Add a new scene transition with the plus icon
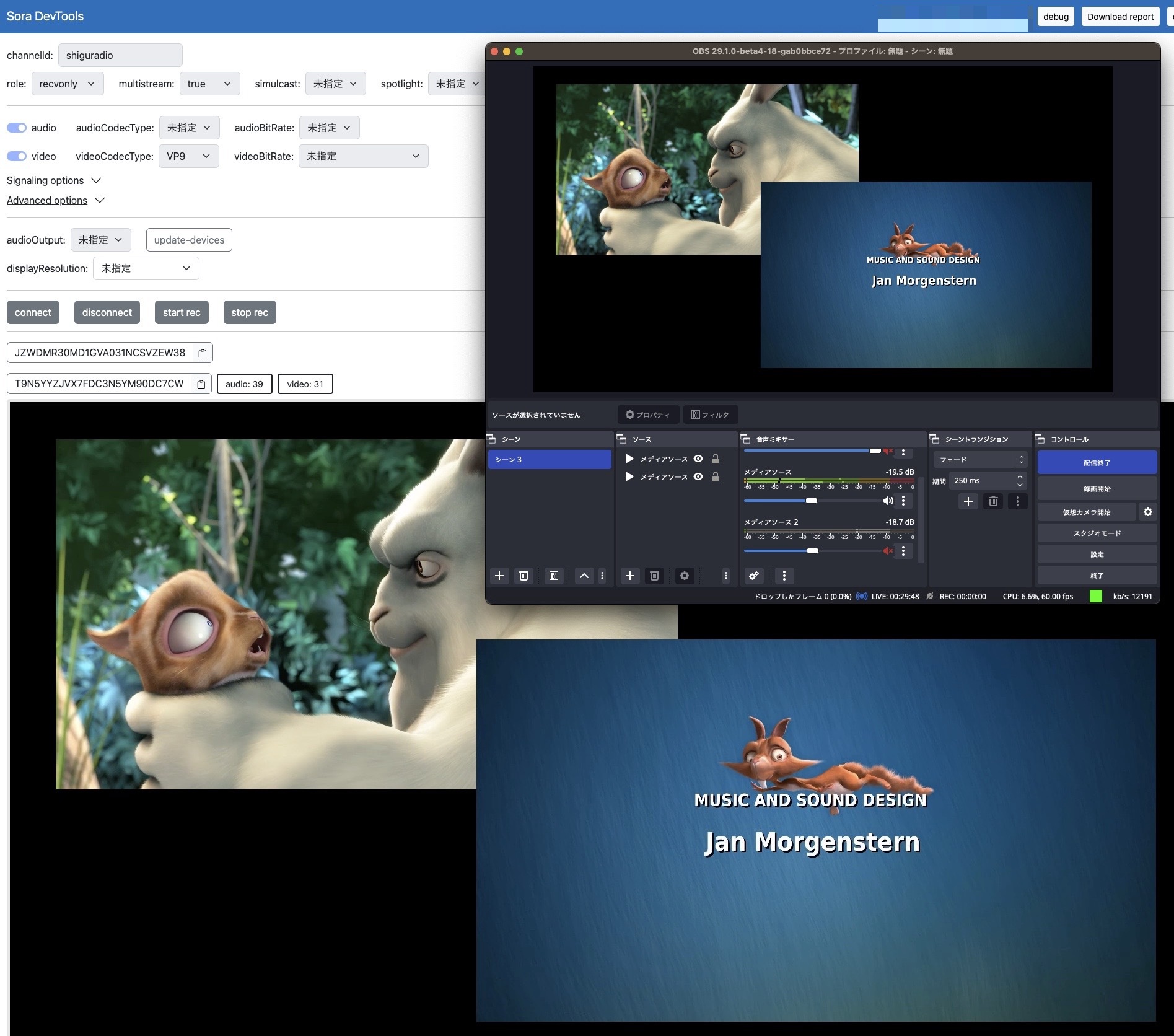 coord(968,501)
